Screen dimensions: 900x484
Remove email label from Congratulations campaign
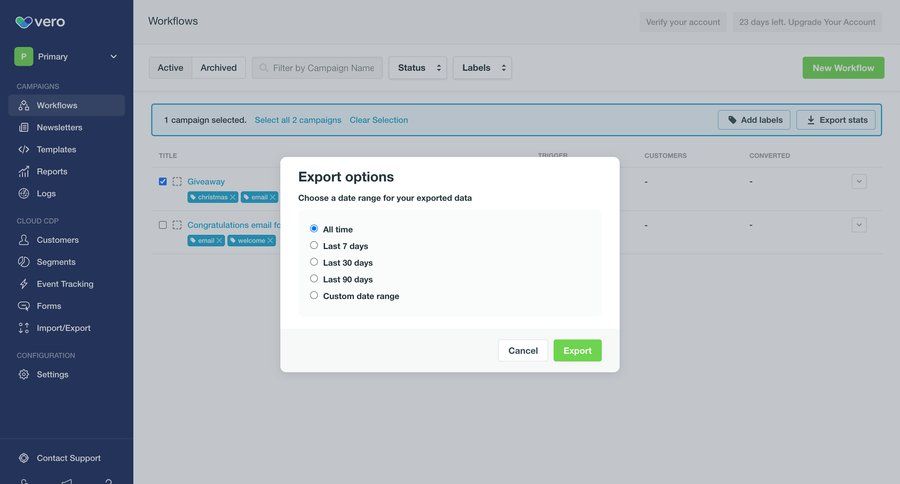tap(219, 241)
